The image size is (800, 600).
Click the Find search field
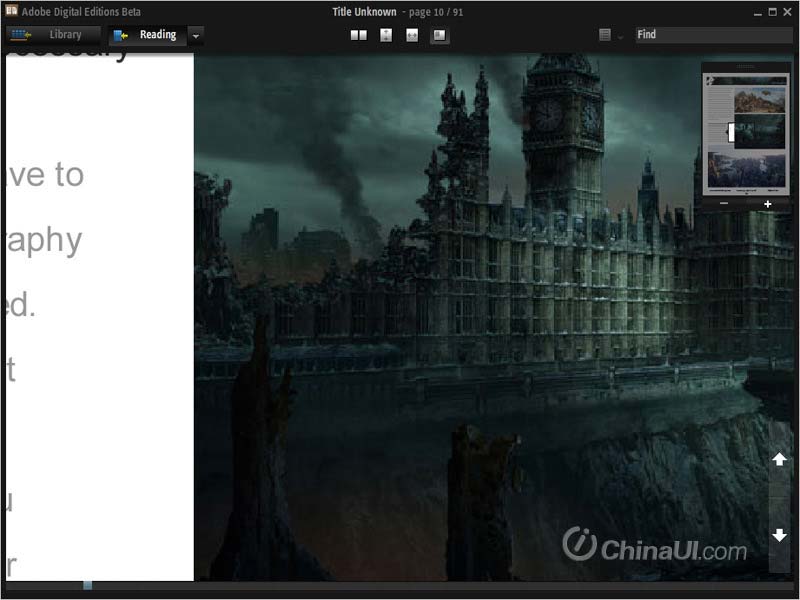pyautogui.click(x=714, y=34)
